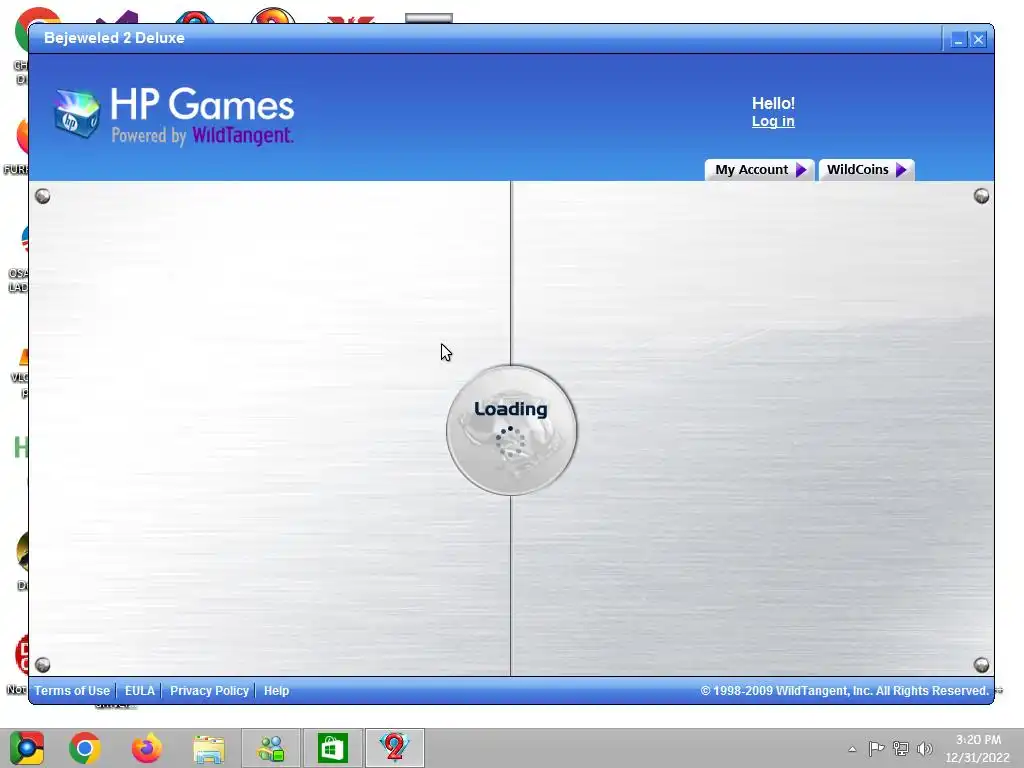Click the Log in link
1024x768 pixels.
[773, 121]
